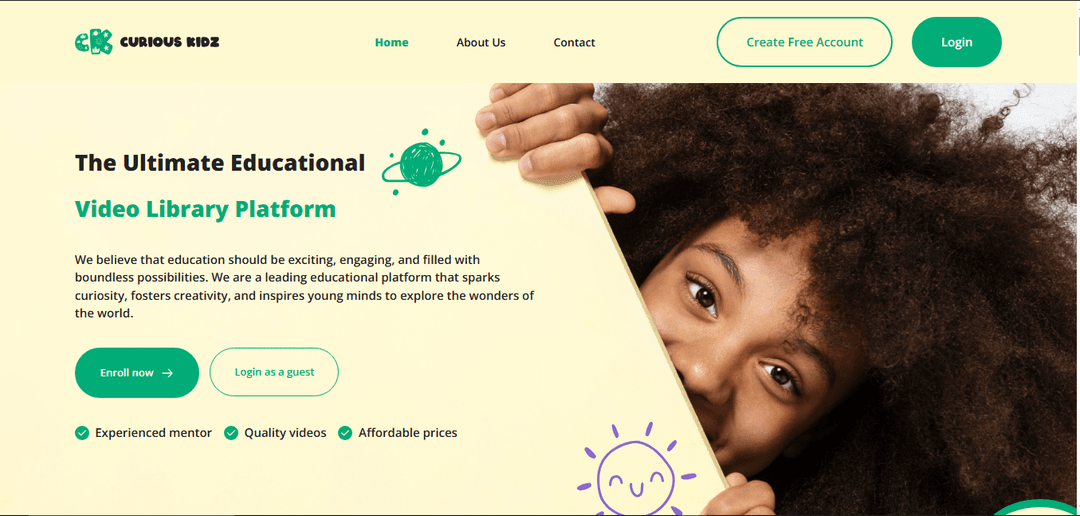Go to the About Us page
This screenshot has width=1080, height=516.
pos(481,43)
